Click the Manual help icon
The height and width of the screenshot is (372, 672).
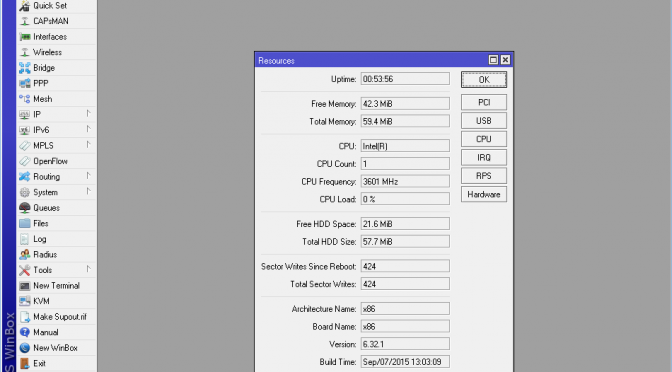point(25,332)
